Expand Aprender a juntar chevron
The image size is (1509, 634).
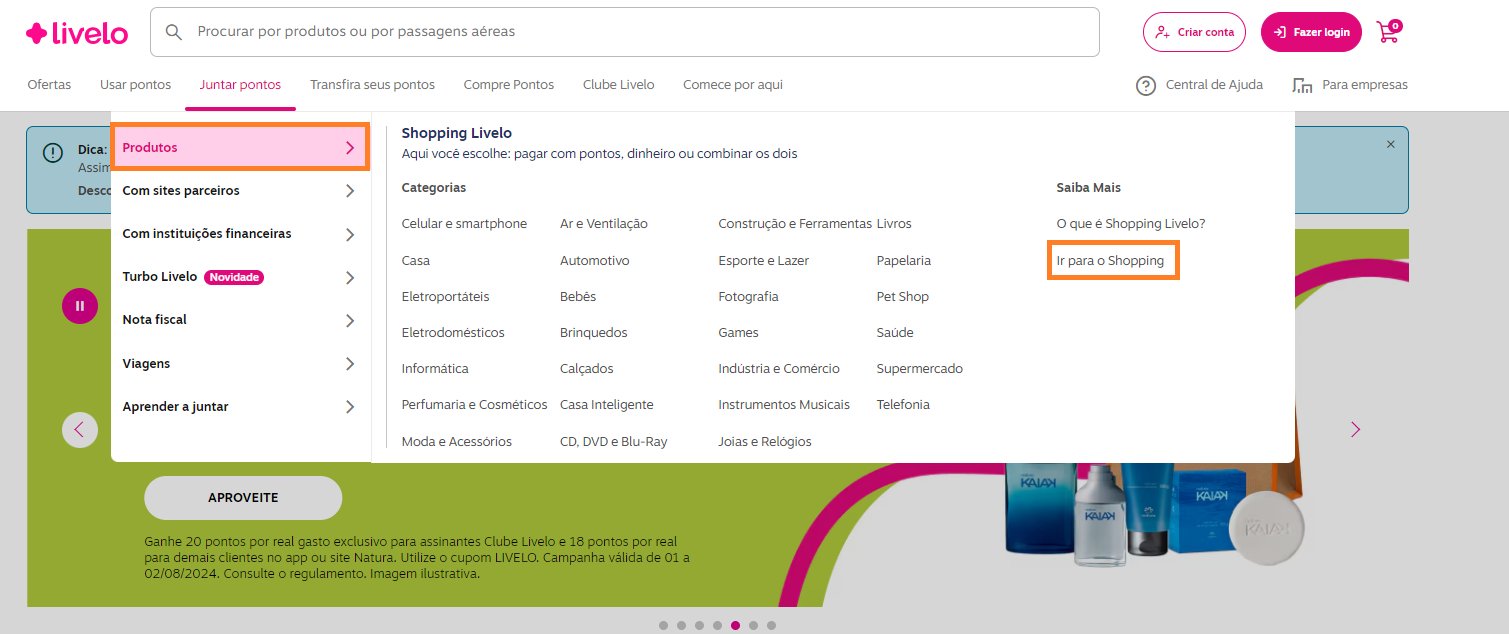point(350,407)
